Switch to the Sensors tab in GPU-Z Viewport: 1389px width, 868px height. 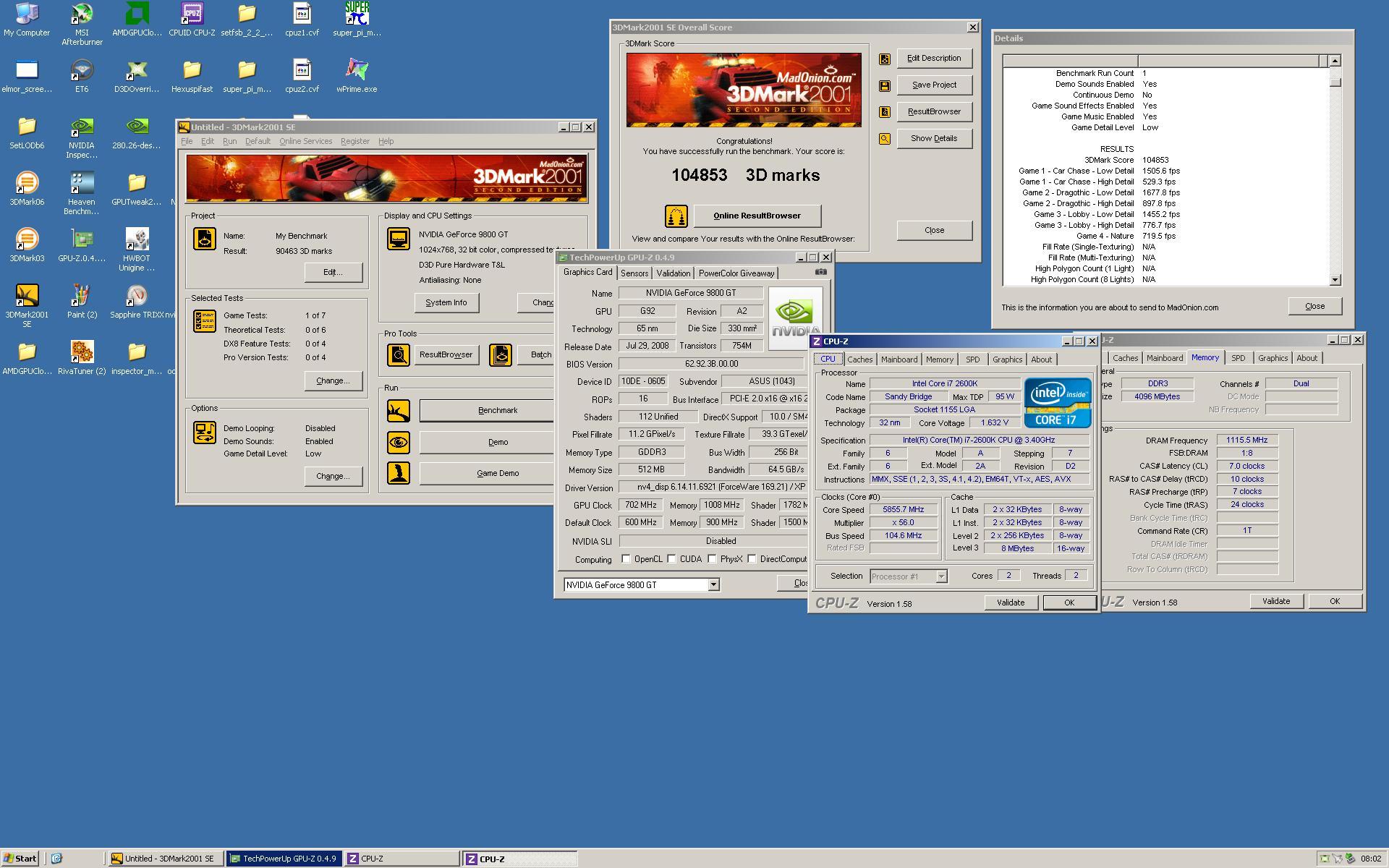tap(634, 273)
